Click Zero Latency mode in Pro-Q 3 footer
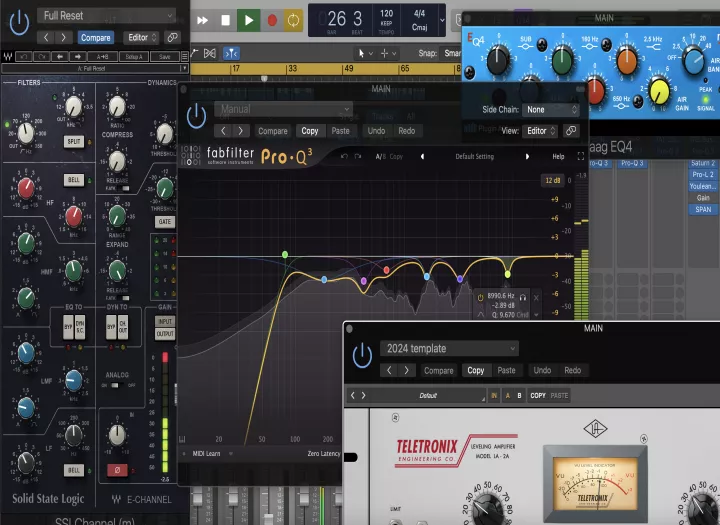 click(x=324, y=453)
